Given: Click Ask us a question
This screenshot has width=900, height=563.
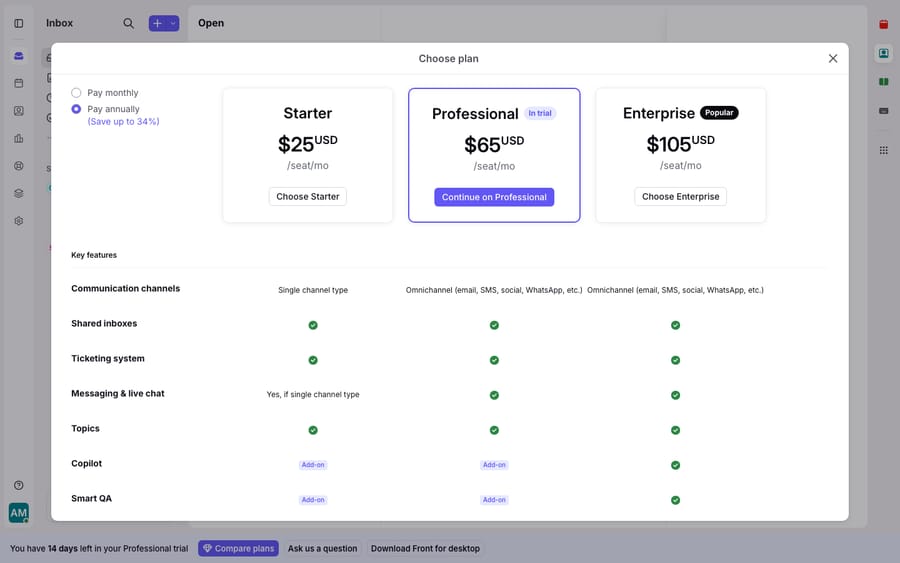Looking at the screenshot, I should coord(323,549).
